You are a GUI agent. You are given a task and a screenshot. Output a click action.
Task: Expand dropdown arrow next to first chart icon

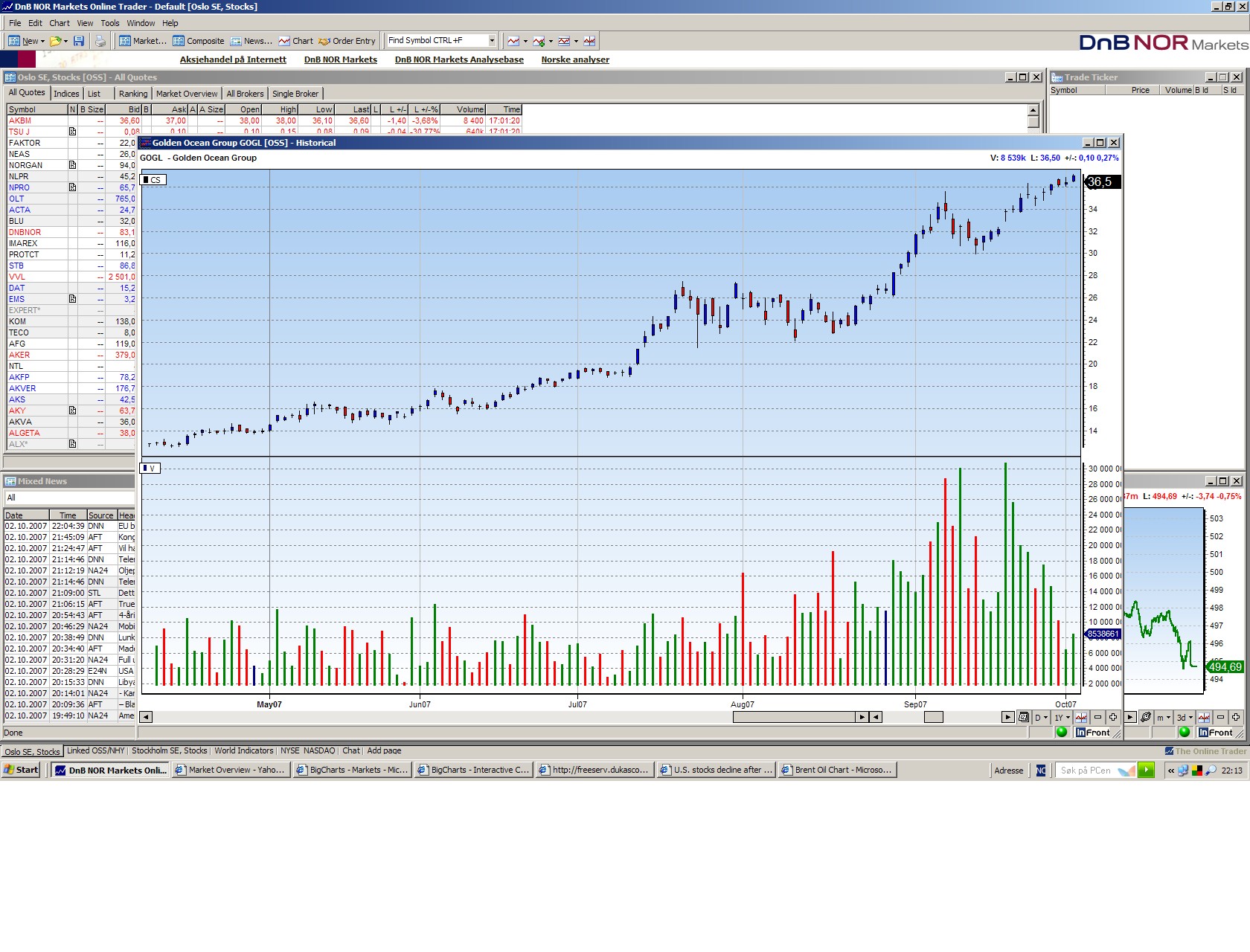525,42
